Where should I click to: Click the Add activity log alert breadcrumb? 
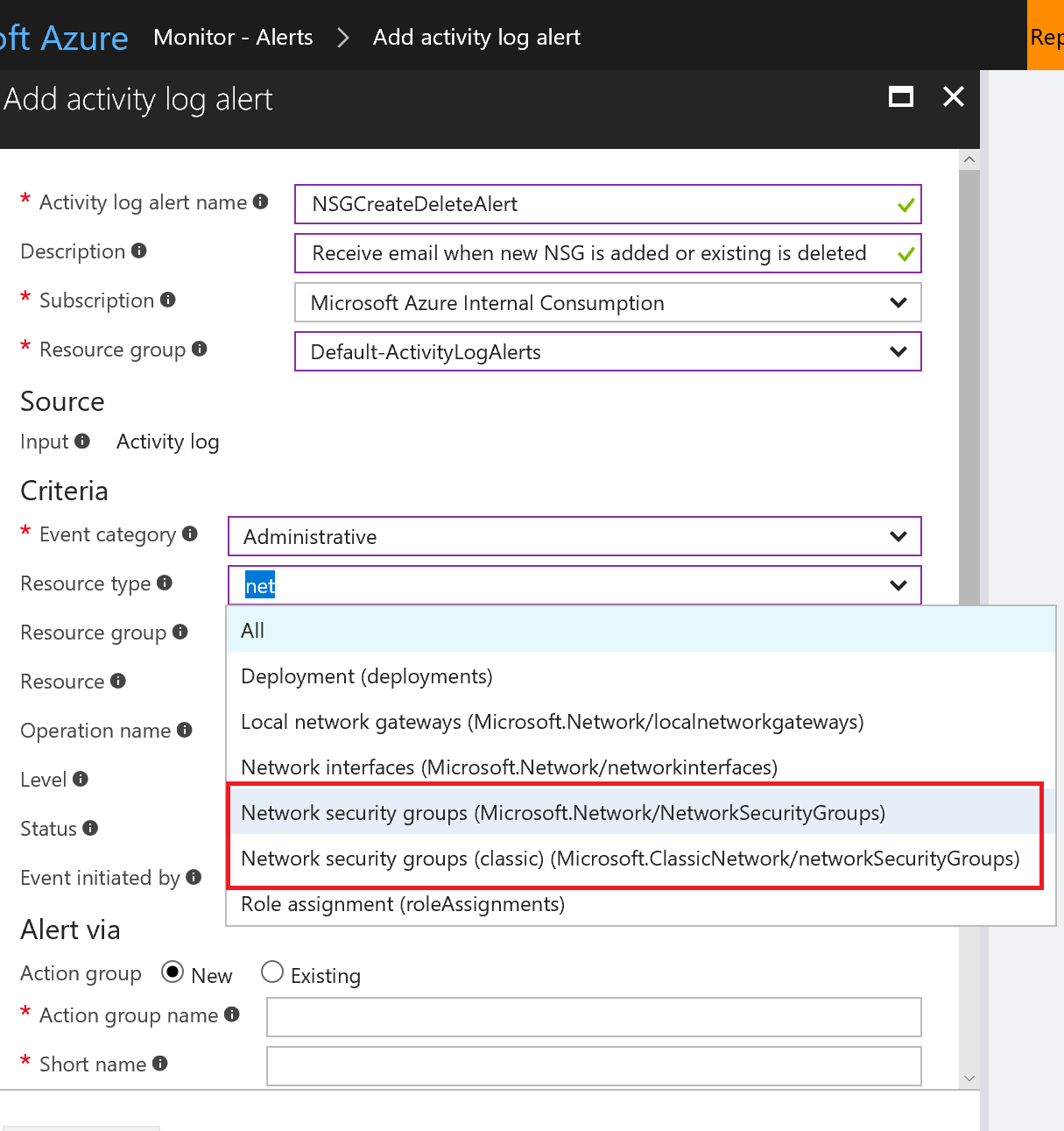(x=476, y=37)
